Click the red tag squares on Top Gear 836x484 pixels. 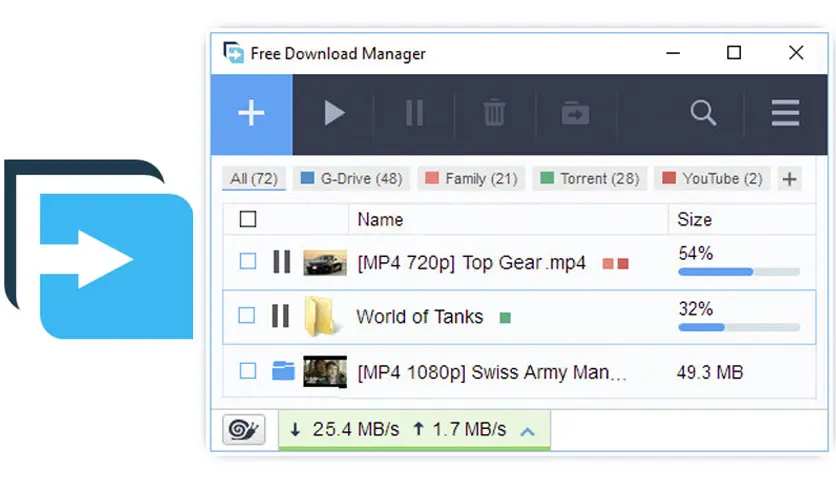pos(616,263)
